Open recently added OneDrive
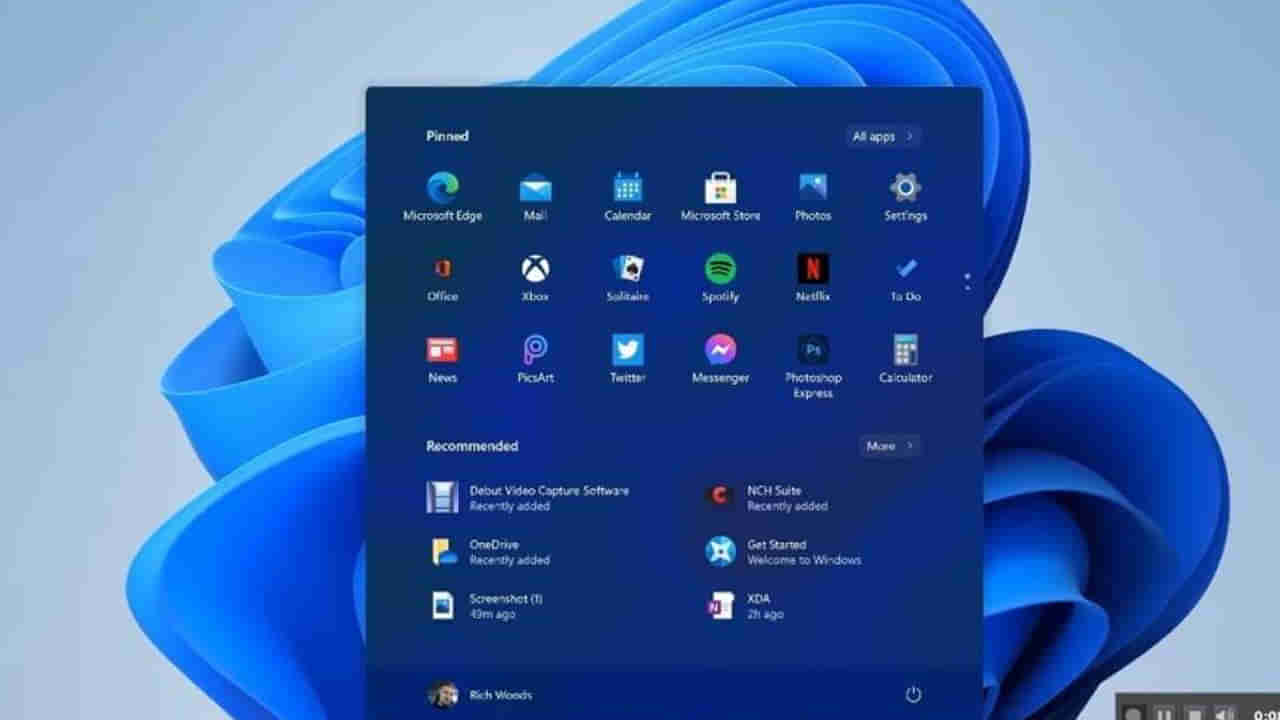This screenshot has height=720, width=1280. click(x=489, y=552)
